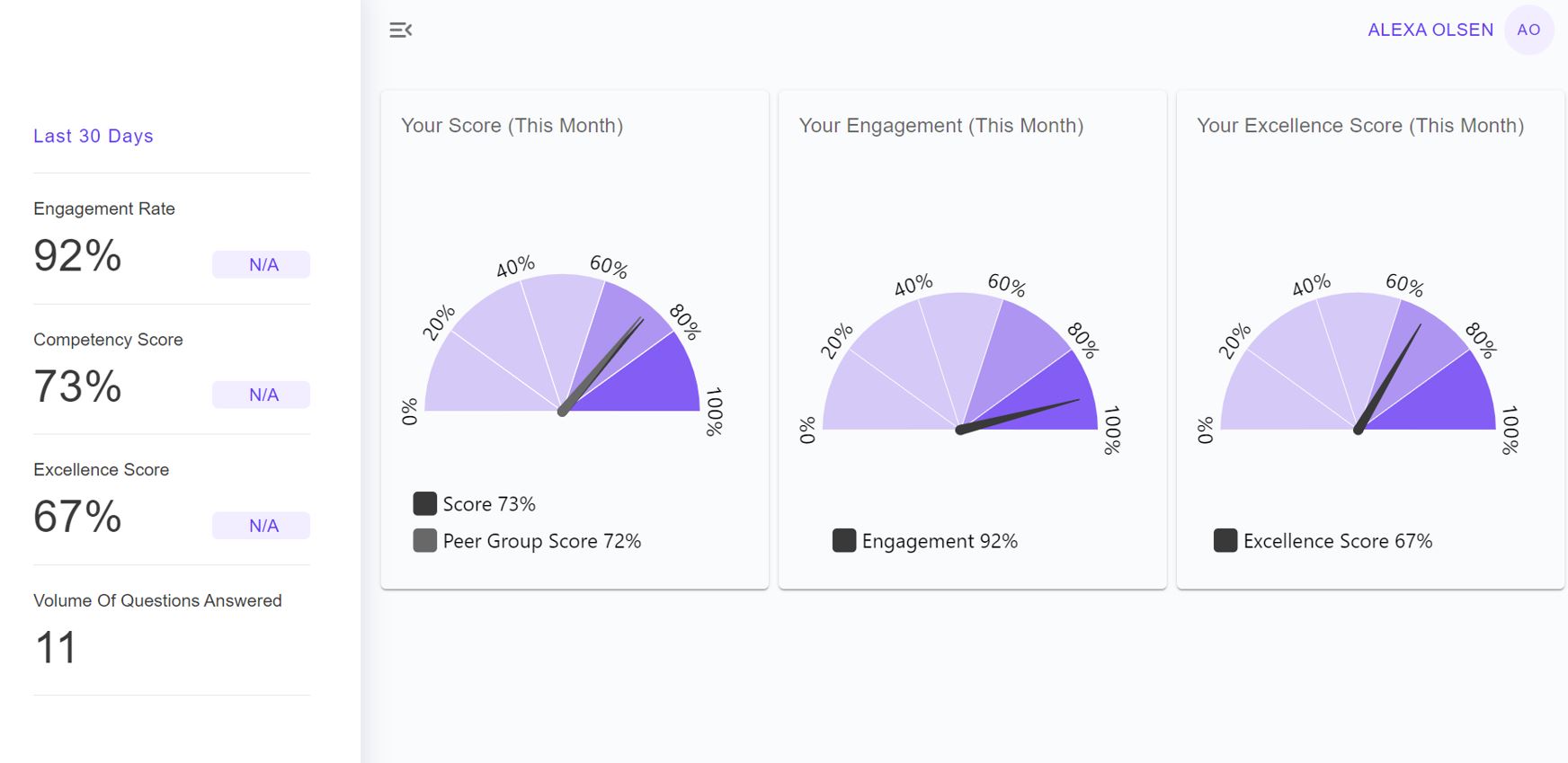Click the Competency Score 73% value

pos(77,386)
